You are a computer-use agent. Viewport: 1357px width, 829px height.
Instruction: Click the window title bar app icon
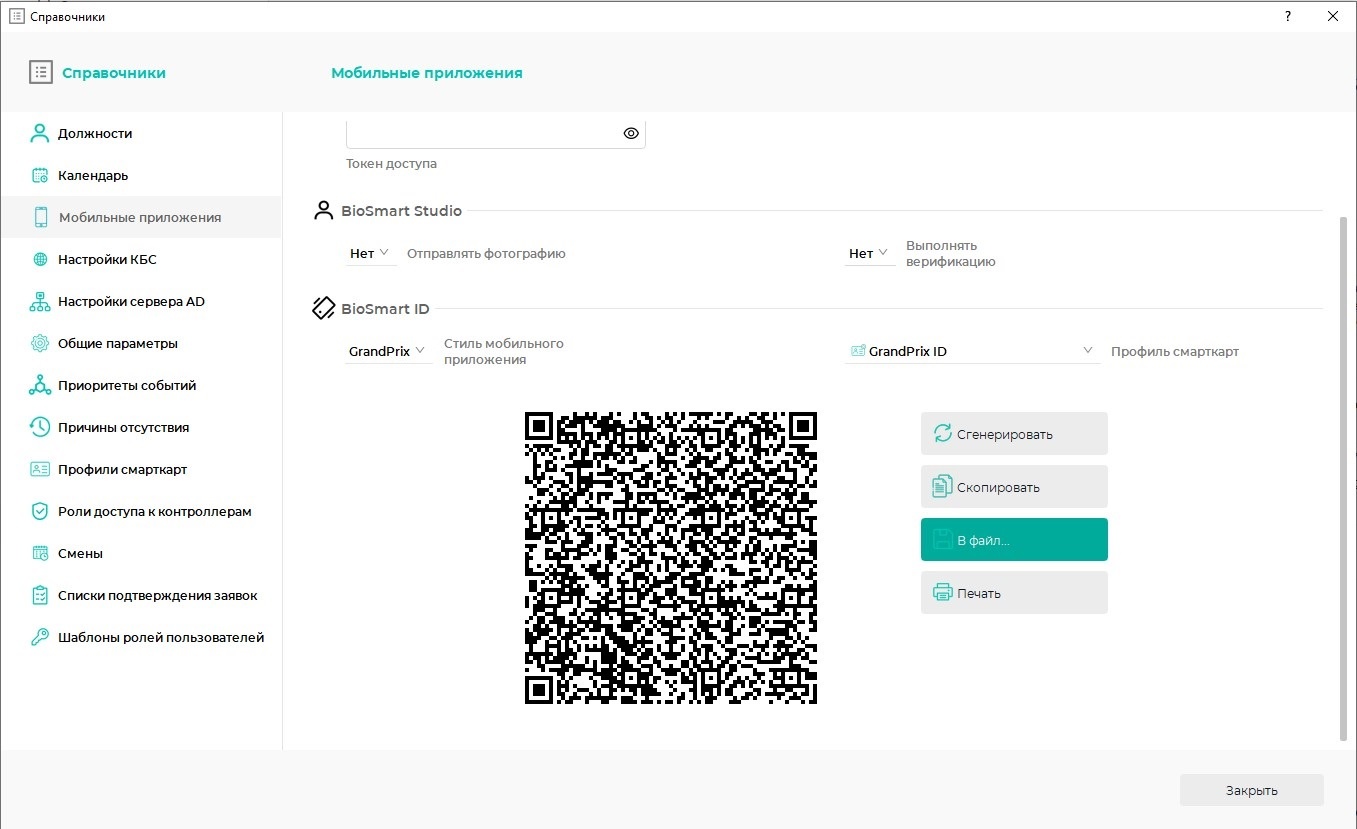(16, 16)
